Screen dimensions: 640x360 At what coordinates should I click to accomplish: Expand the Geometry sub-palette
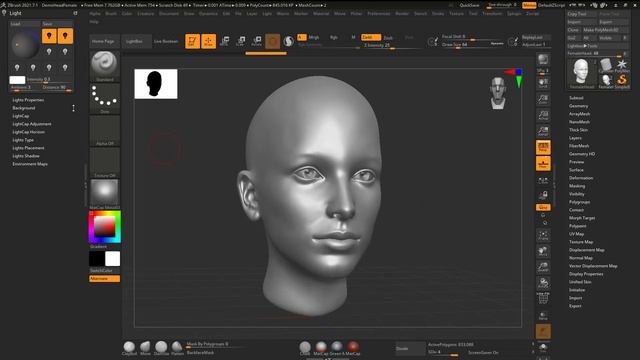point(578,106)
